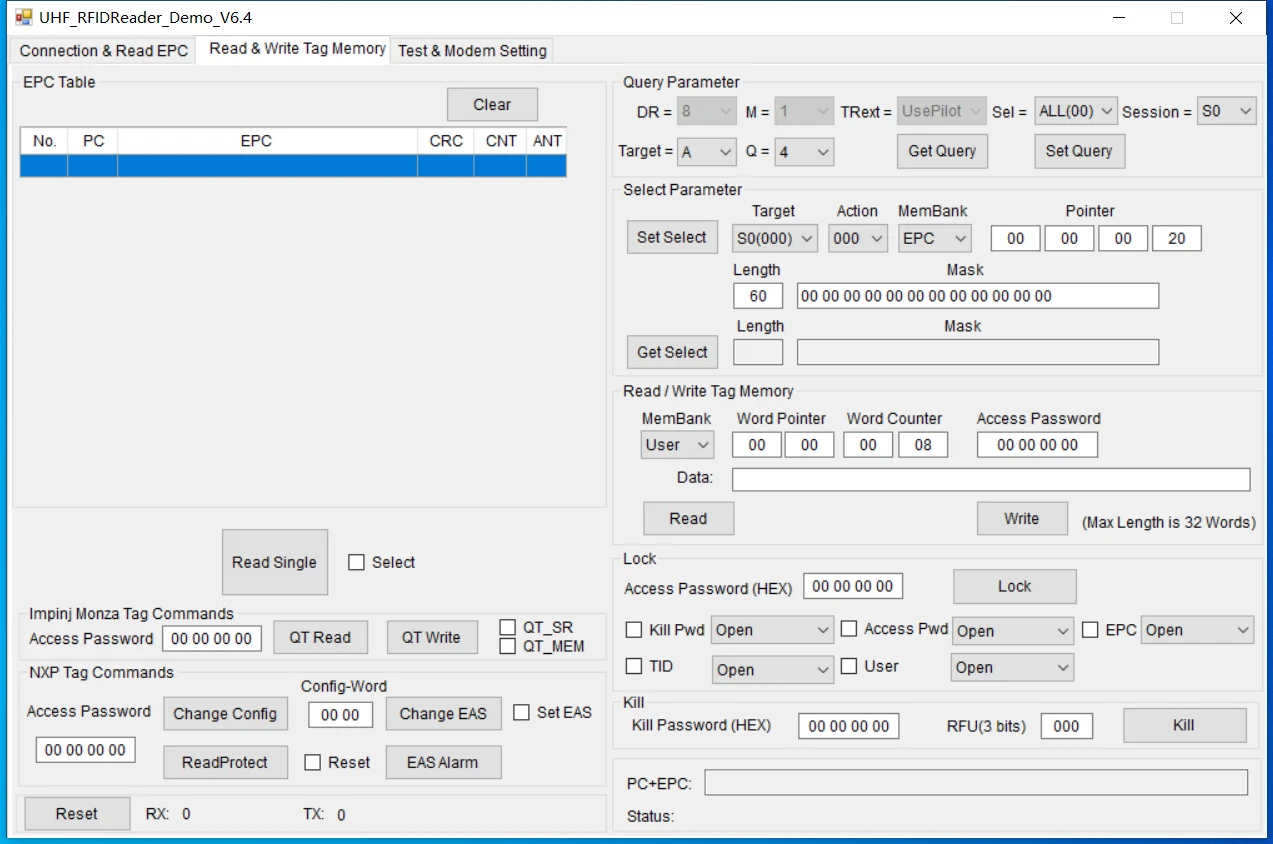Viewport: 1273px width, 844px height.
Task: Clear the EPC table
Action: [491, 105]
